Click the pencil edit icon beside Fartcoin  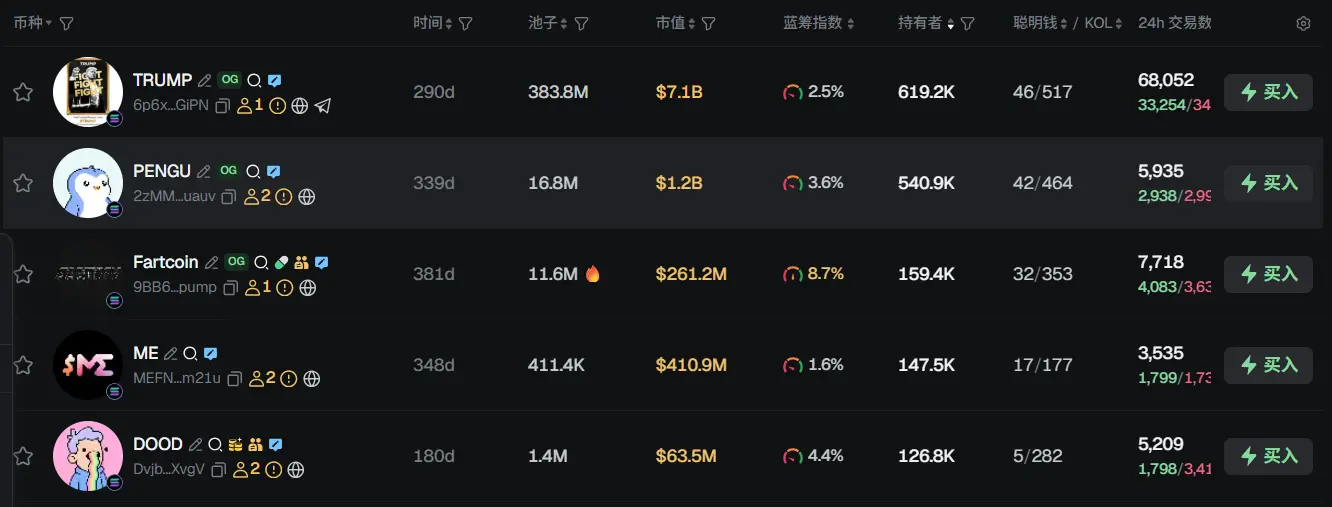point(211,262)
